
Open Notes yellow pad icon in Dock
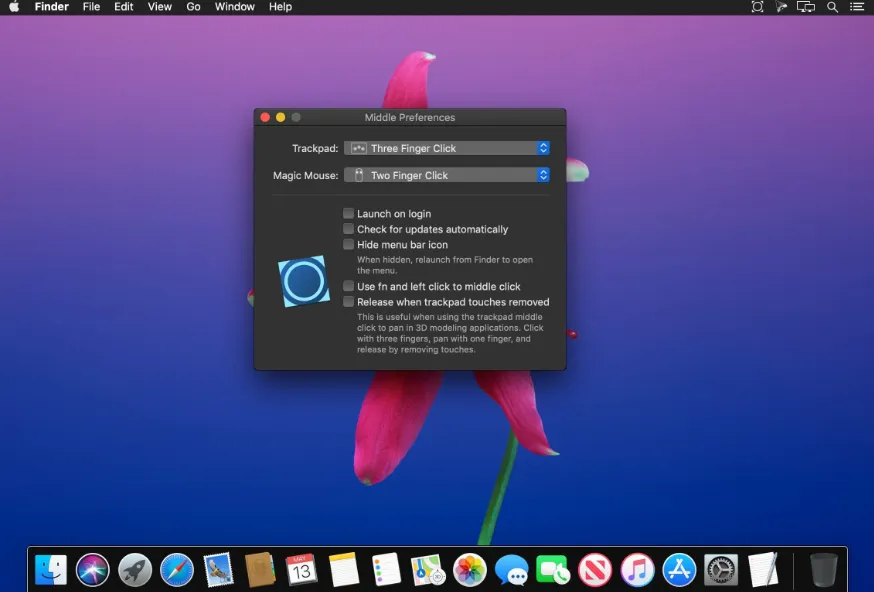(x=344, y=570)
